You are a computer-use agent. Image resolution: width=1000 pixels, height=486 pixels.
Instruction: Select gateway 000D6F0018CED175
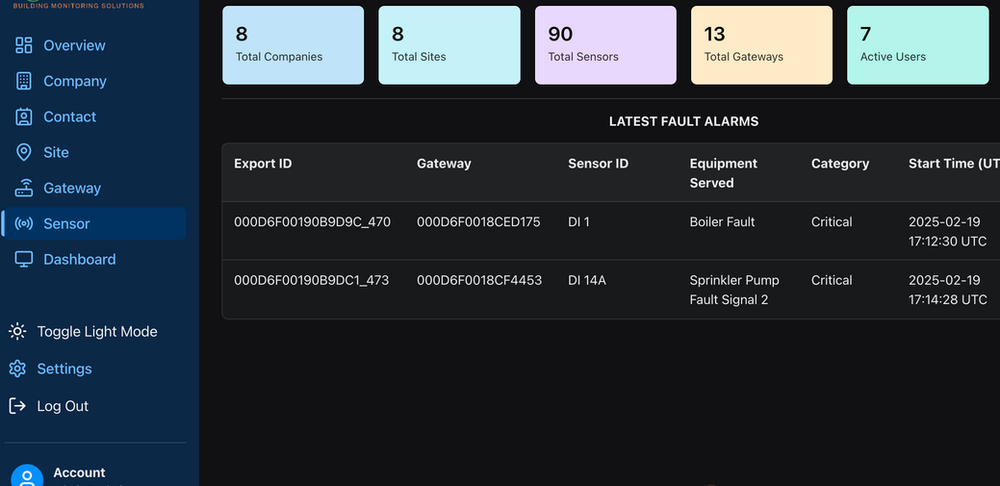pyautogui.click(x=478, y=222)
